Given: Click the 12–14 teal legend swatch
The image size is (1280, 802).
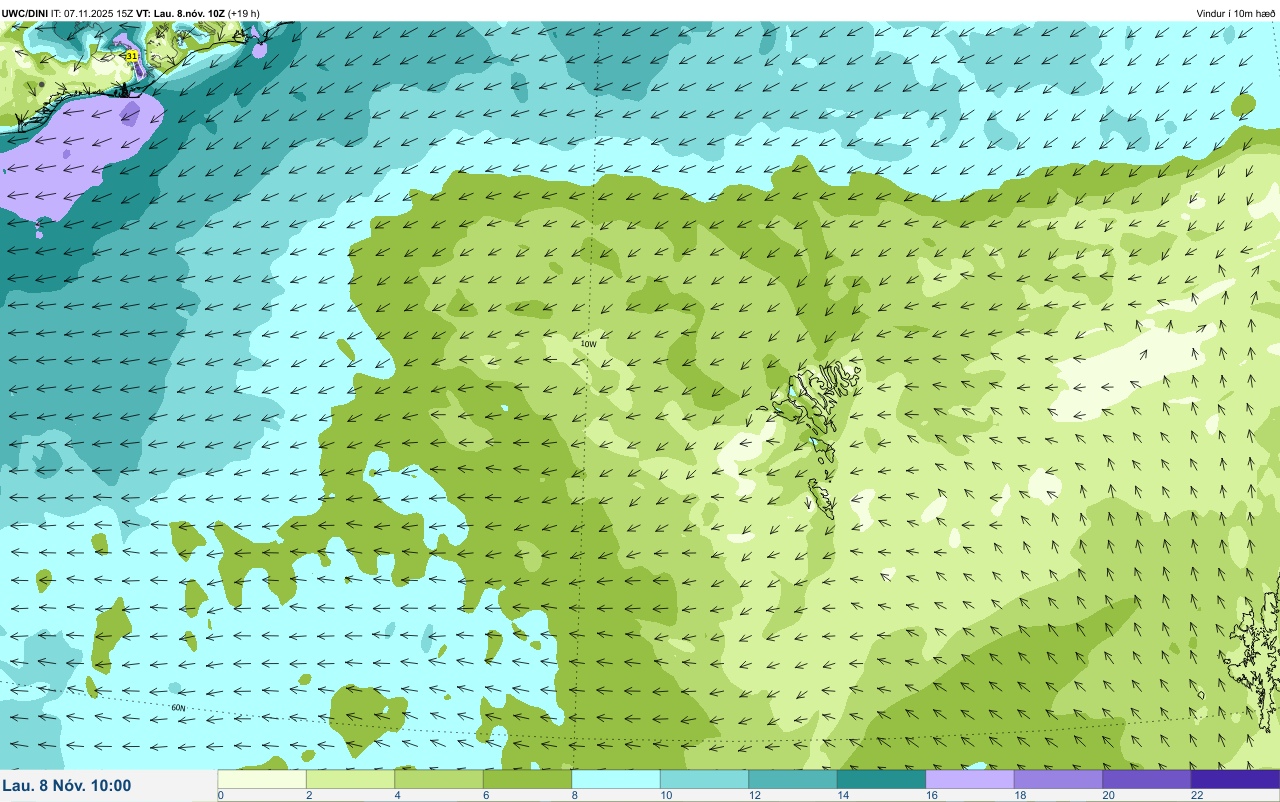Looking at the screenshot, I should coord(793,779).
